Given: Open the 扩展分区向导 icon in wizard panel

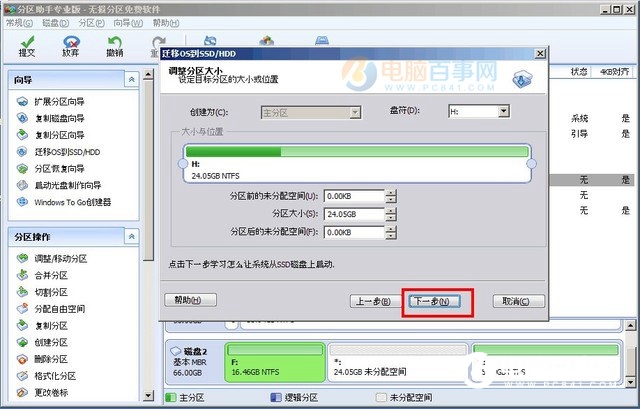Looking at the screenshot, I should [22, 102].
